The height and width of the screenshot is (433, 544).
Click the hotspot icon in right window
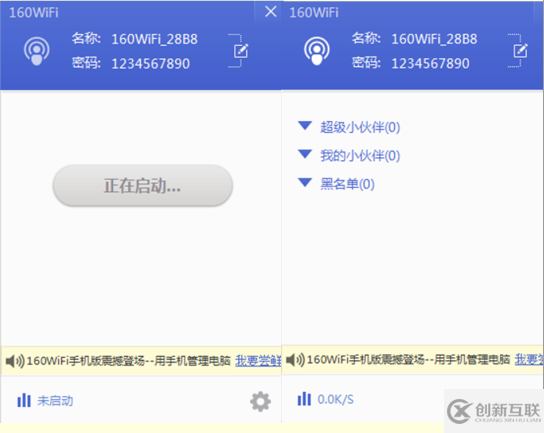(x=317, y=51)
